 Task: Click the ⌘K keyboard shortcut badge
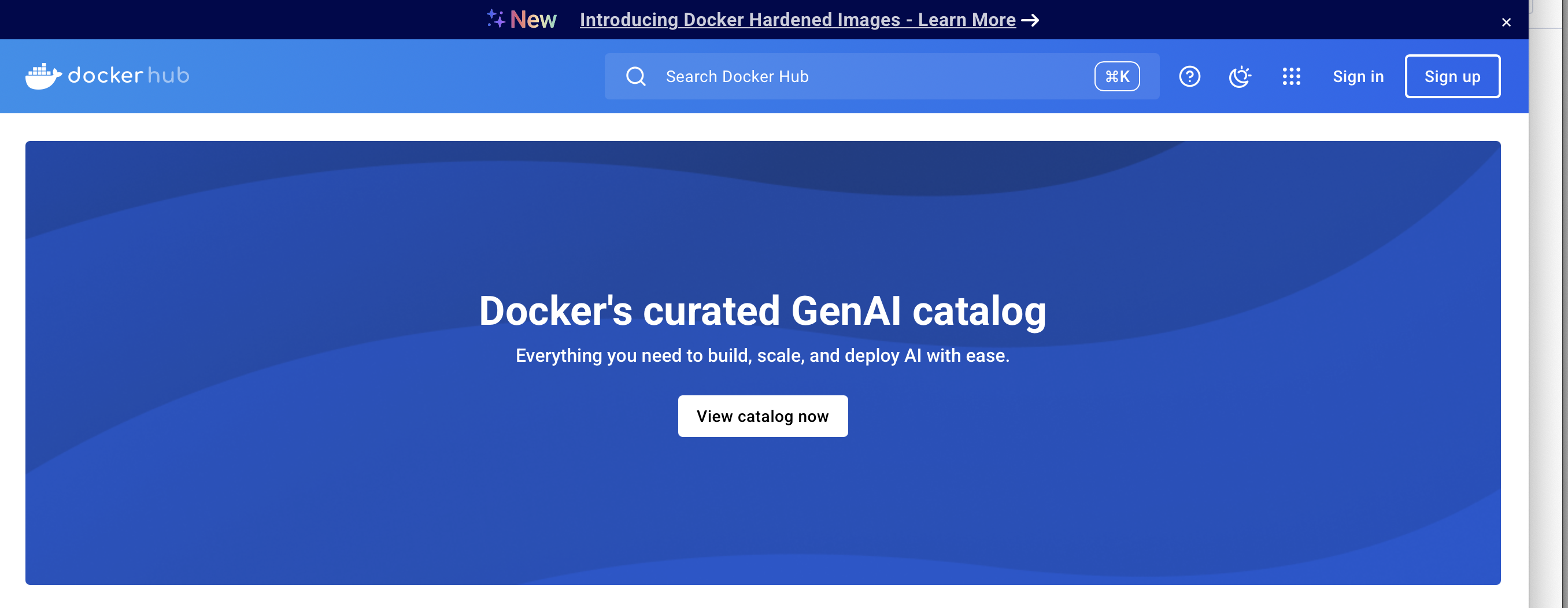click(1116, 77)
